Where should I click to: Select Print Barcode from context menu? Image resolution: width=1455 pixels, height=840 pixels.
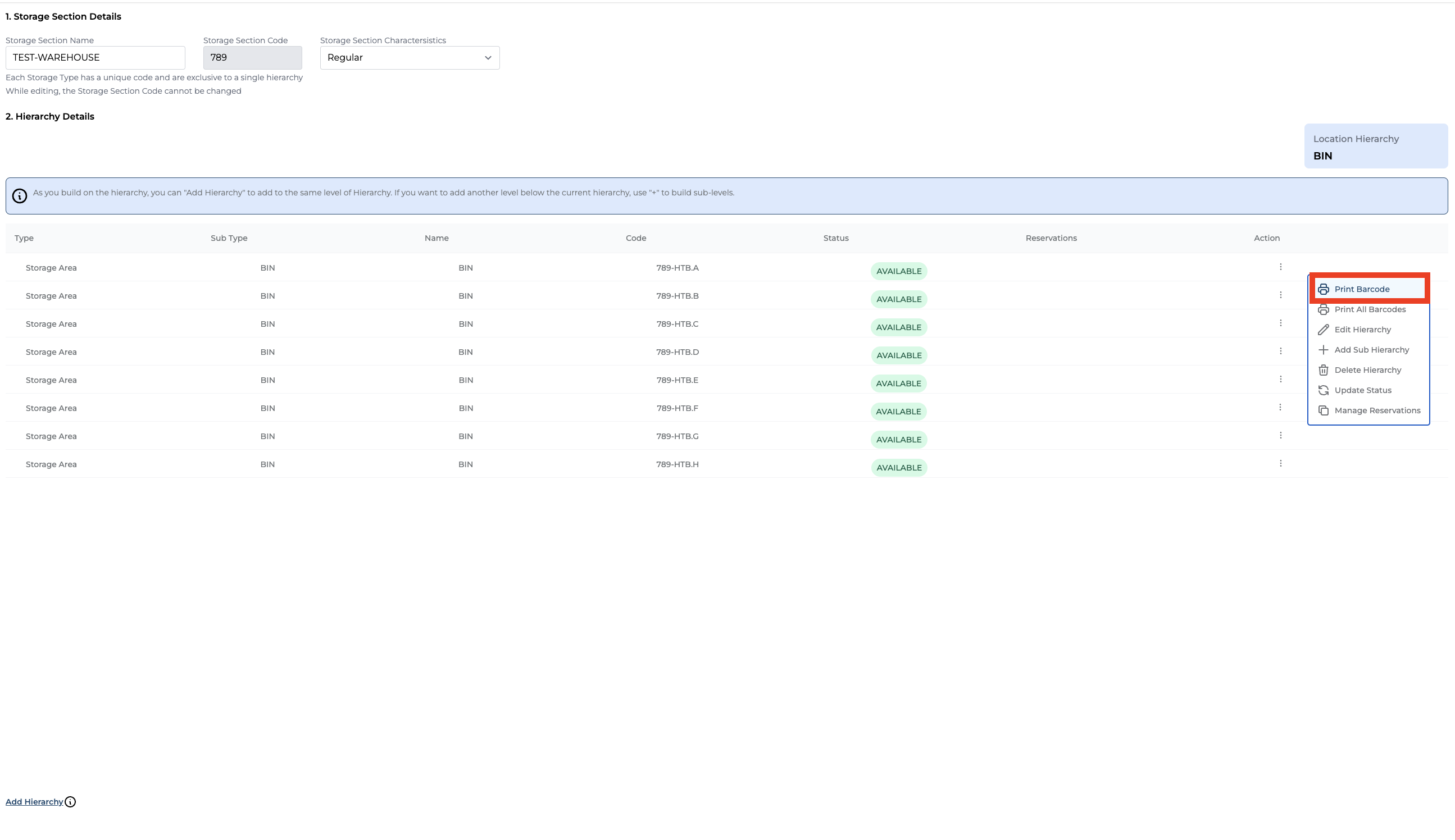tap(1362, 289)
